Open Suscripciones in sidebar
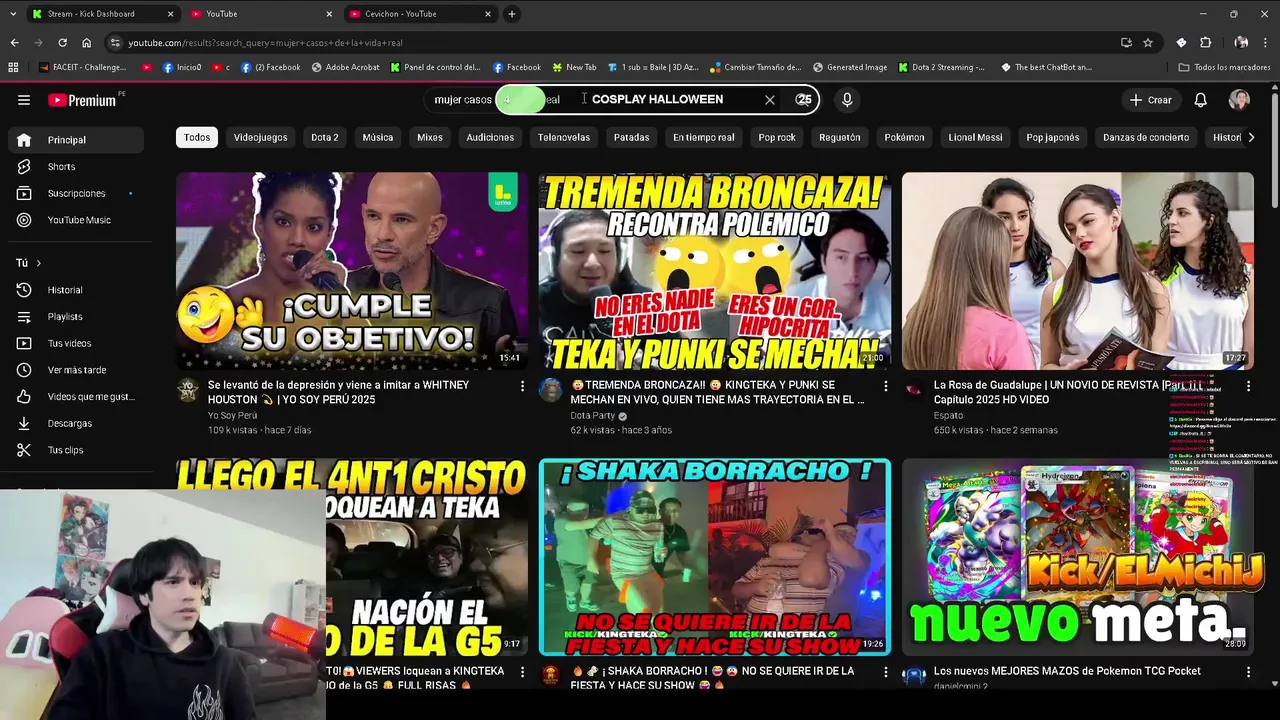 coord(76,193)
